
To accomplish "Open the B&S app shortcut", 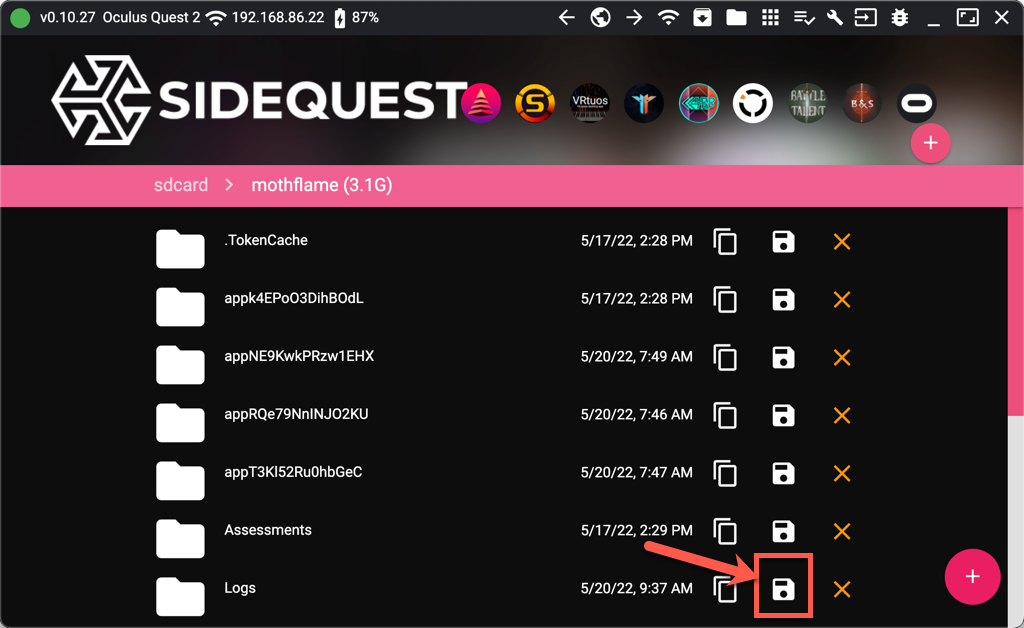I will (x=862, y=103).
